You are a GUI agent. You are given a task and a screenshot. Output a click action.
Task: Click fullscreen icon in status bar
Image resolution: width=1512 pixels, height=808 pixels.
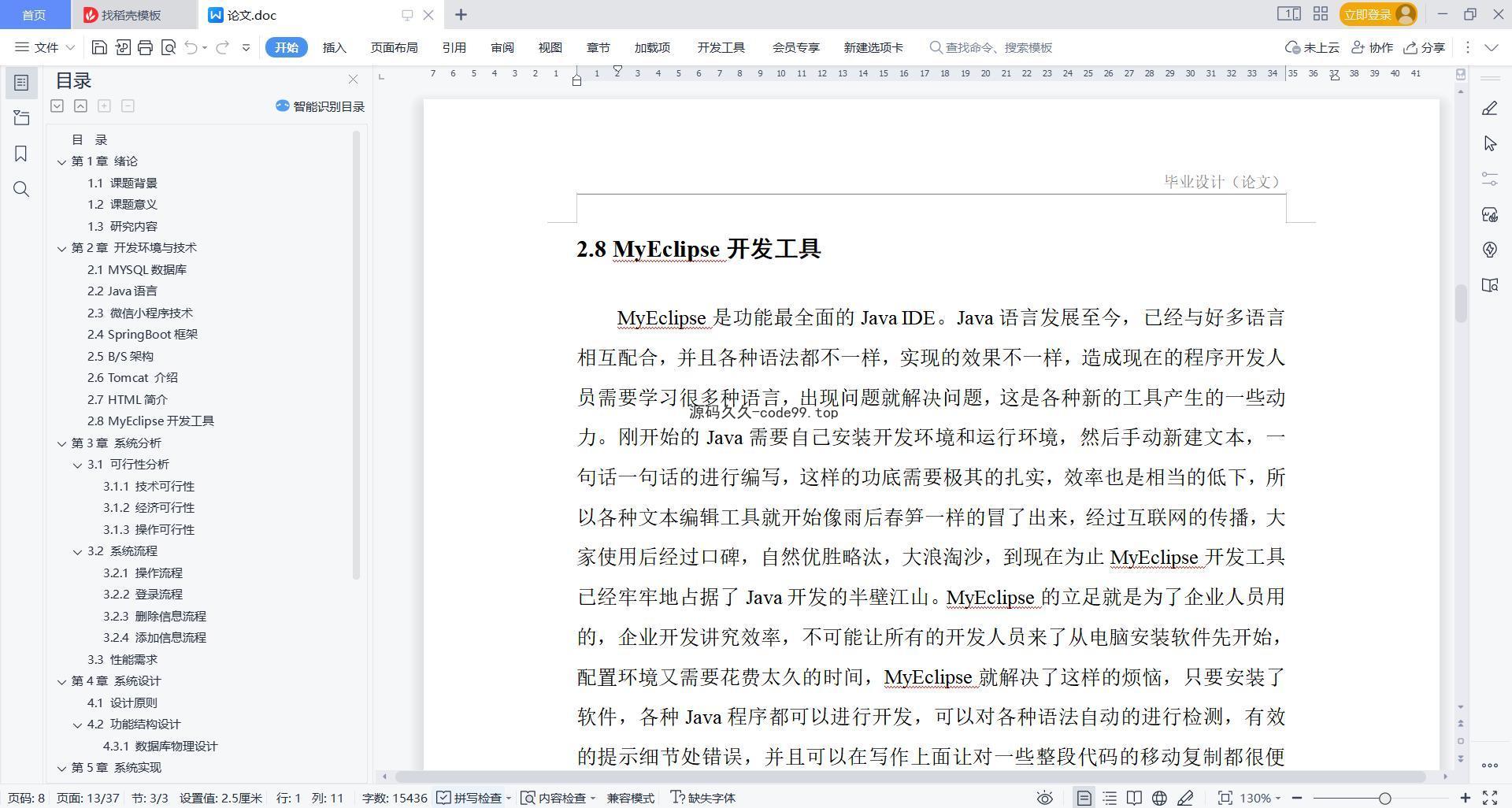(x=1490, y=798)
